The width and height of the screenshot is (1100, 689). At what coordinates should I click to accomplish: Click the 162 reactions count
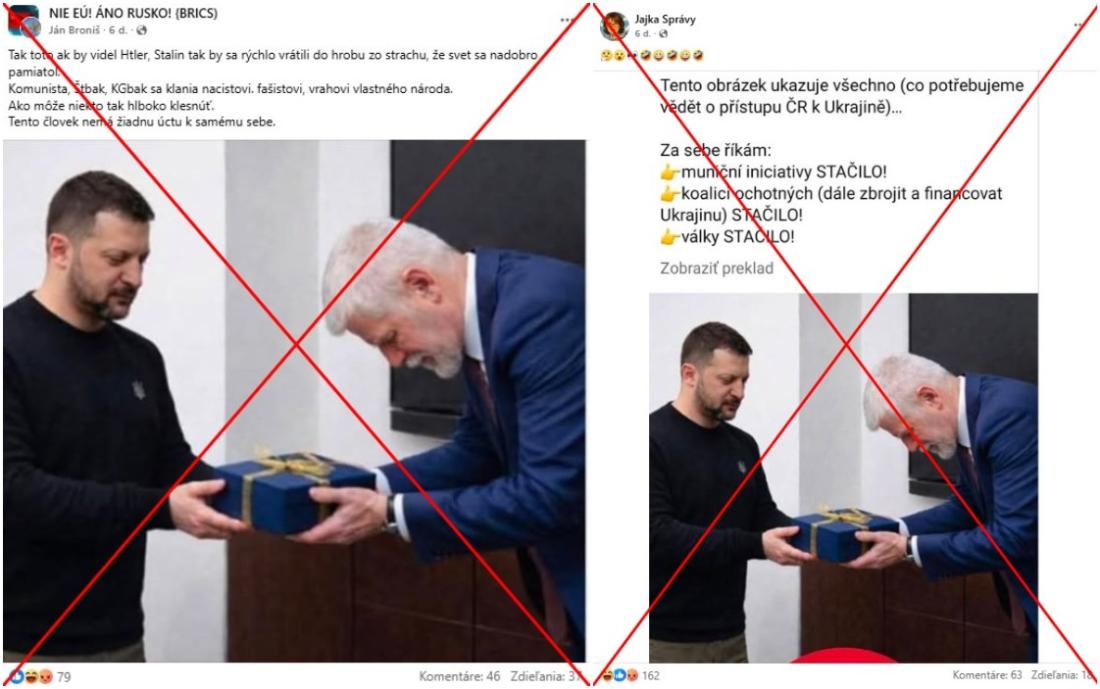(650, 676)
